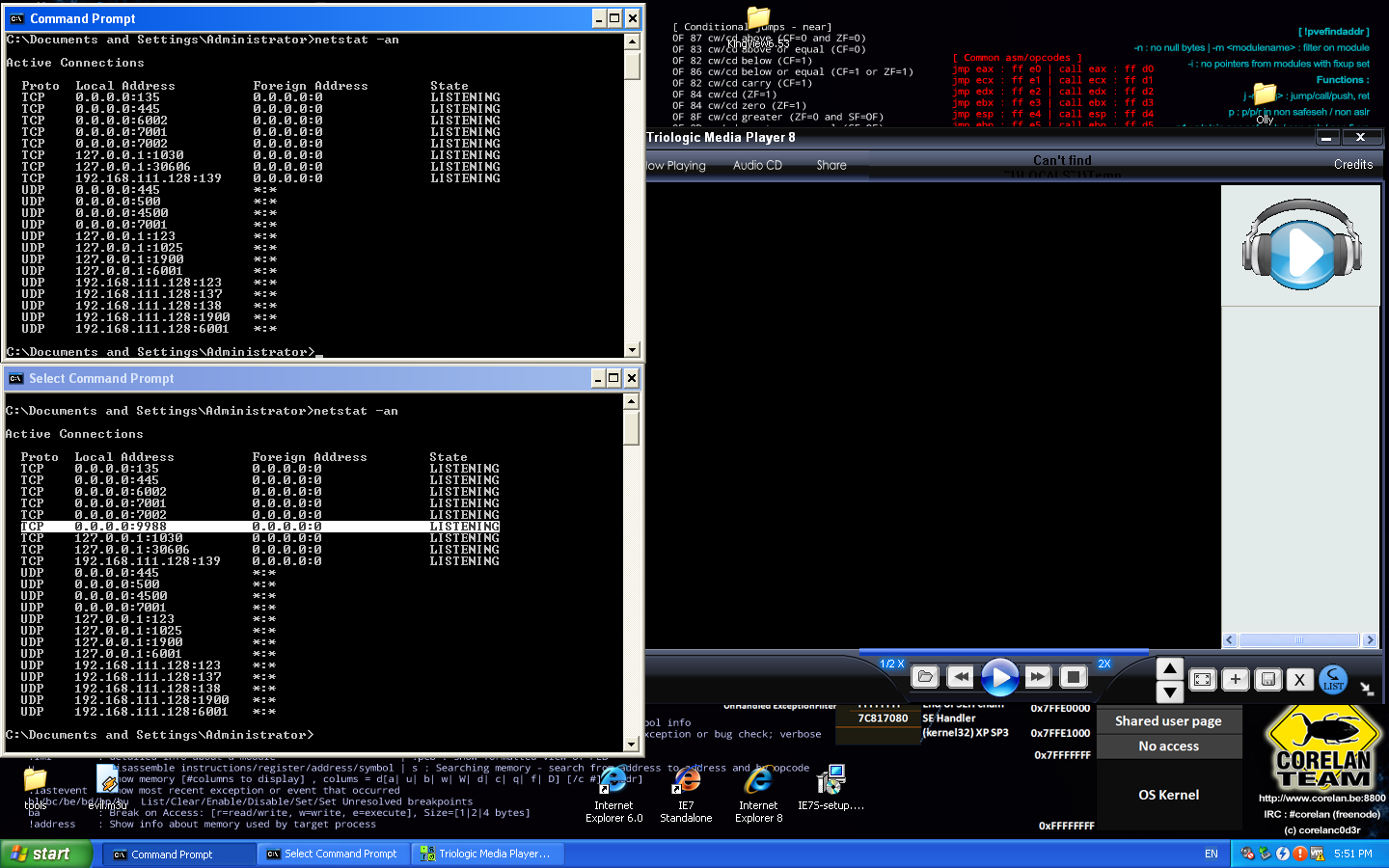Click scroll down arrow in top Command Prompt

pos(633,350)
